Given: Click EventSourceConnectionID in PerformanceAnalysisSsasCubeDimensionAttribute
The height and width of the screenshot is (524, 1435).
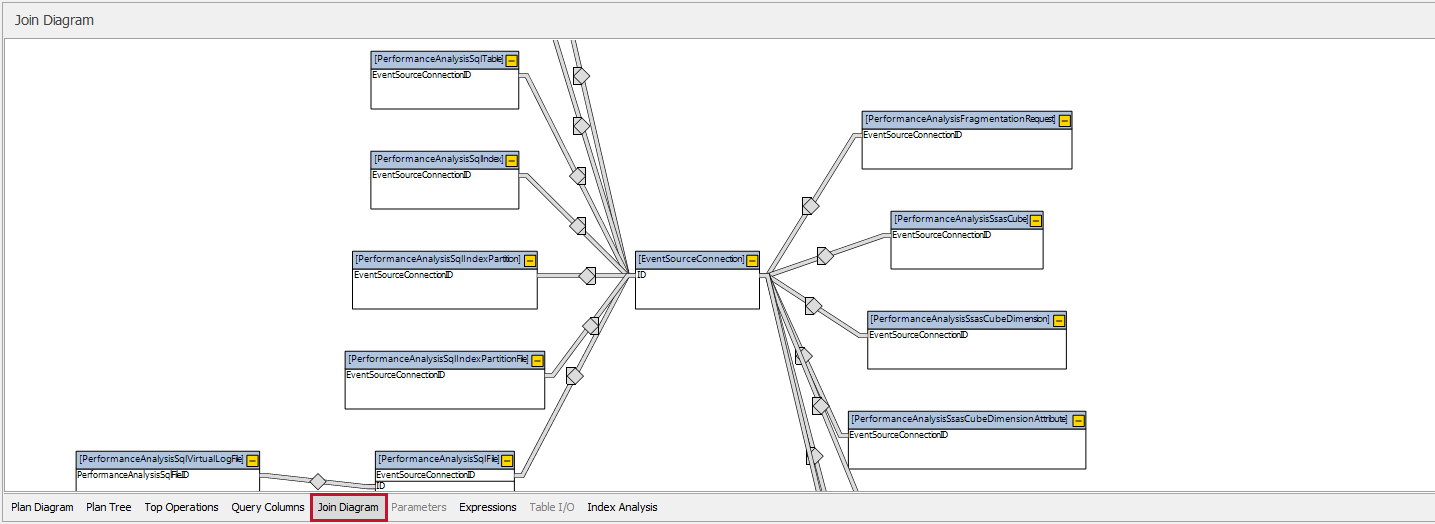Looking at the screenshot, I should tap(899, 435).
